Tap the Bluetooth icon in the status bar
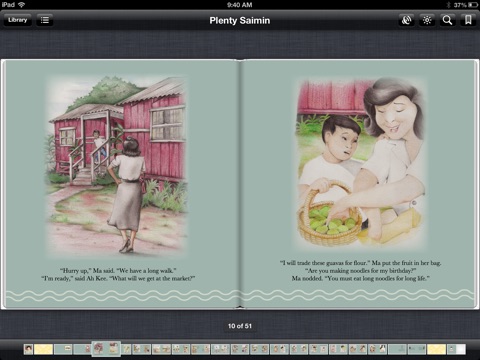This screenshot has width=480, height=360. point(448,5)
